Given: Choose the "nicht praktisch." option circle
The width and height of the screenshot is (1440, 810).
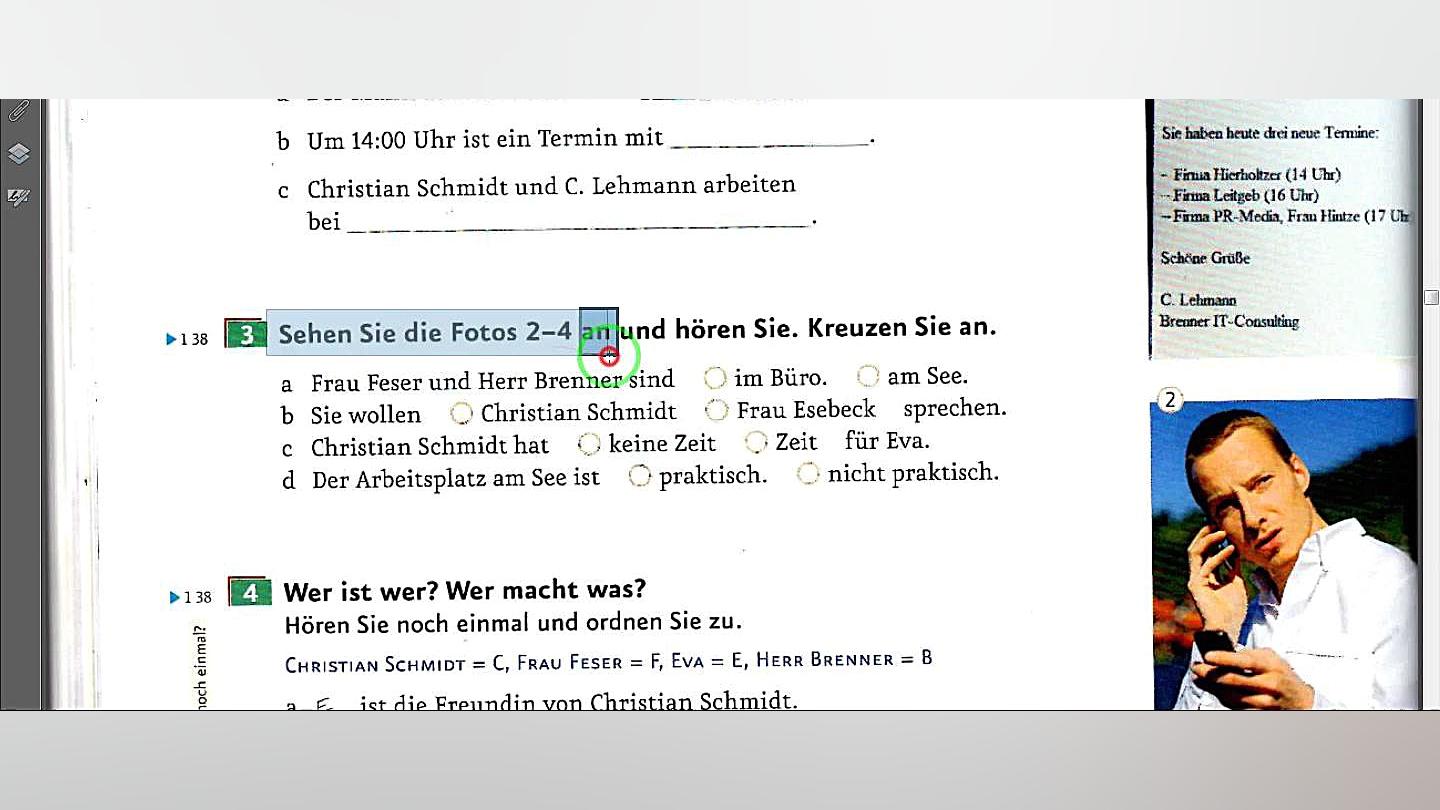Looking at the screenshot, I should pyautogui.click(x=808, y=473).
